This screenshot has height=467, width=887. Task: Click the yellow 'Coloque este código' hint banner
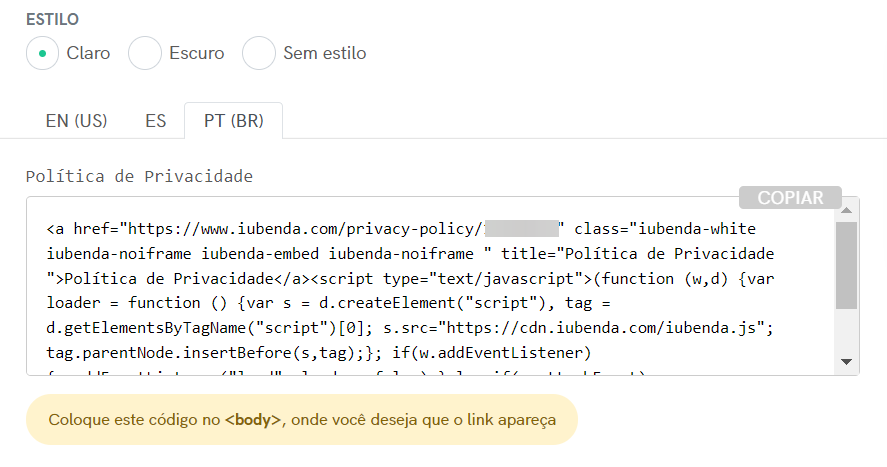tap(301, 420)
